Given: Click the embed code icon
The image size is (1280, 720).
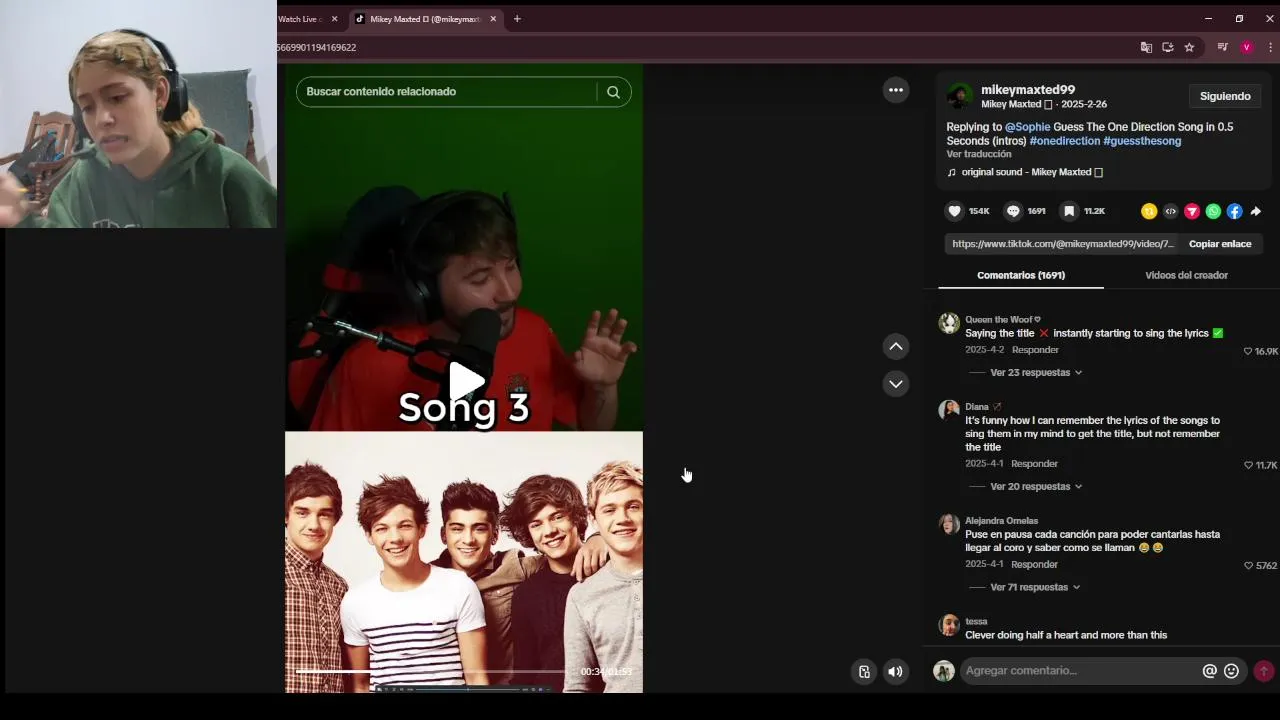Looking at the screenshot, I should point(1170,211).
